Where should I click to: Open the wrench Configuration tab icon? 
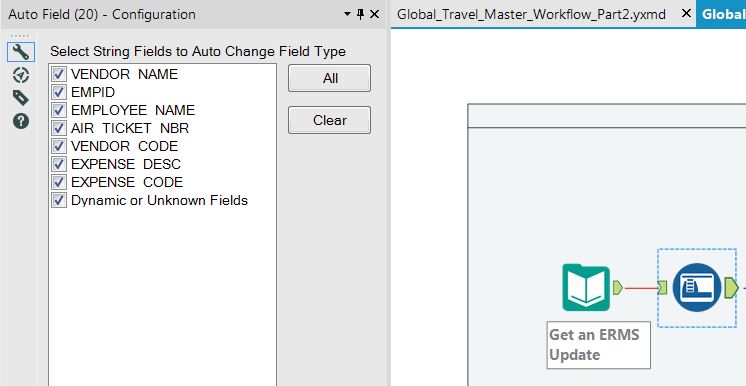pyautogui.click(x=21, y=52)
